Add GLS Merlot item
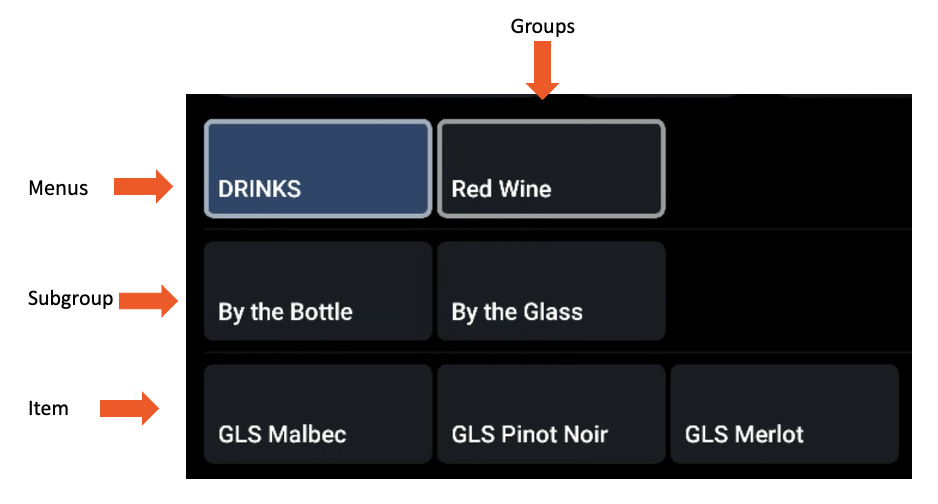The image size is (938, 504). [784, 414]
